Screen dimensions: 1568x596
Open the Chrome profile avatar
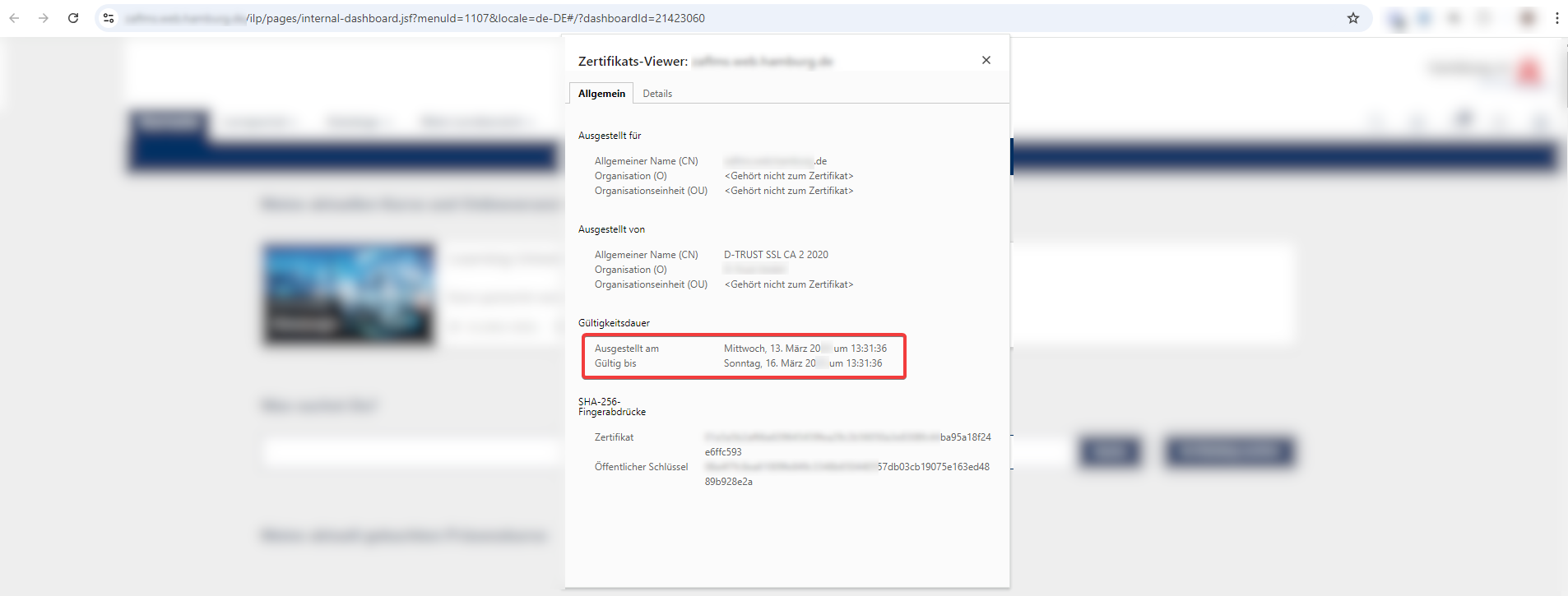pos(1528,18)
